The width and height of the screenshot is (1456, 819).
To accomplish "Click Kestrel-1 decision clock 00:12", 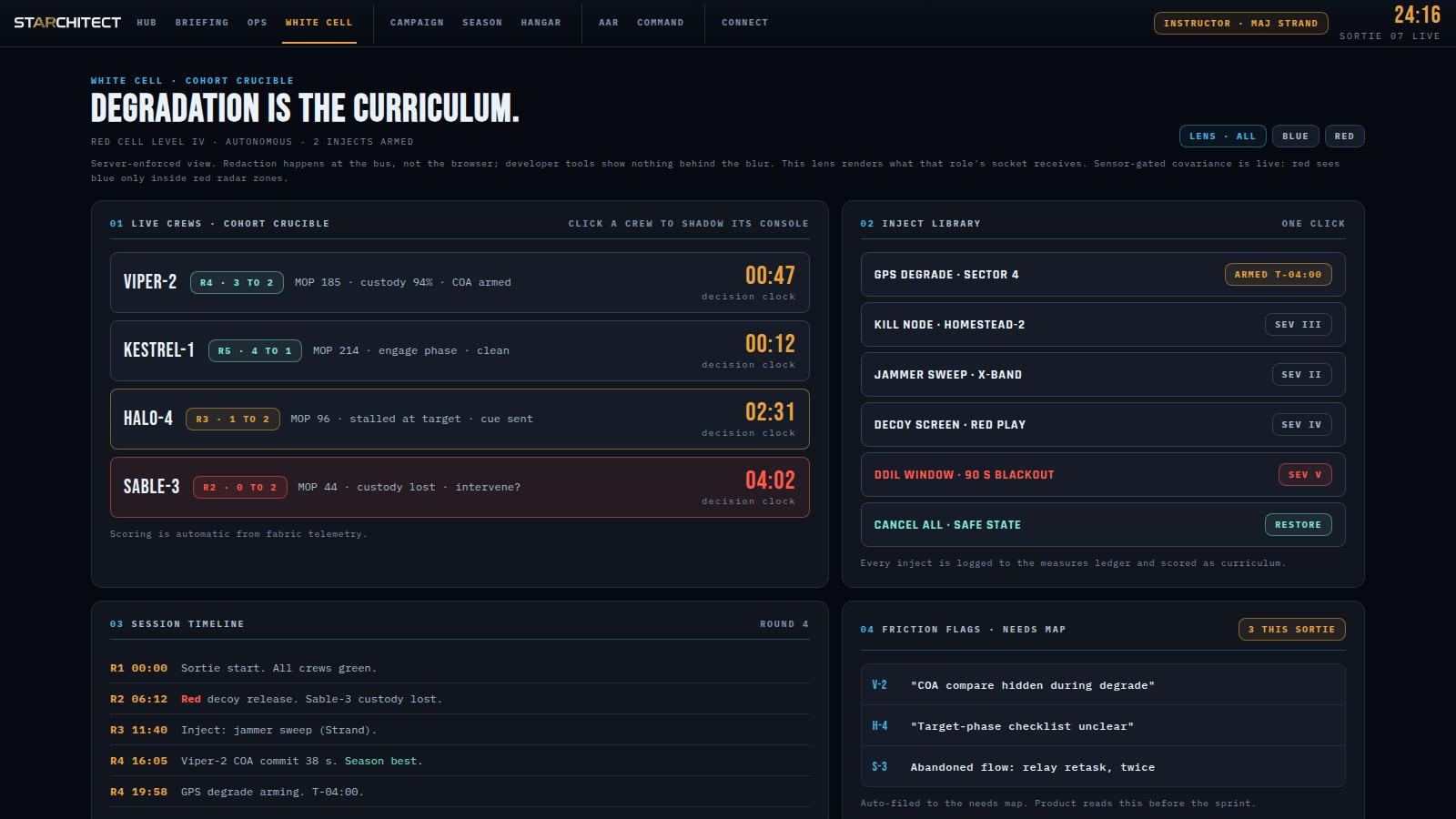I will coord(770,343).
